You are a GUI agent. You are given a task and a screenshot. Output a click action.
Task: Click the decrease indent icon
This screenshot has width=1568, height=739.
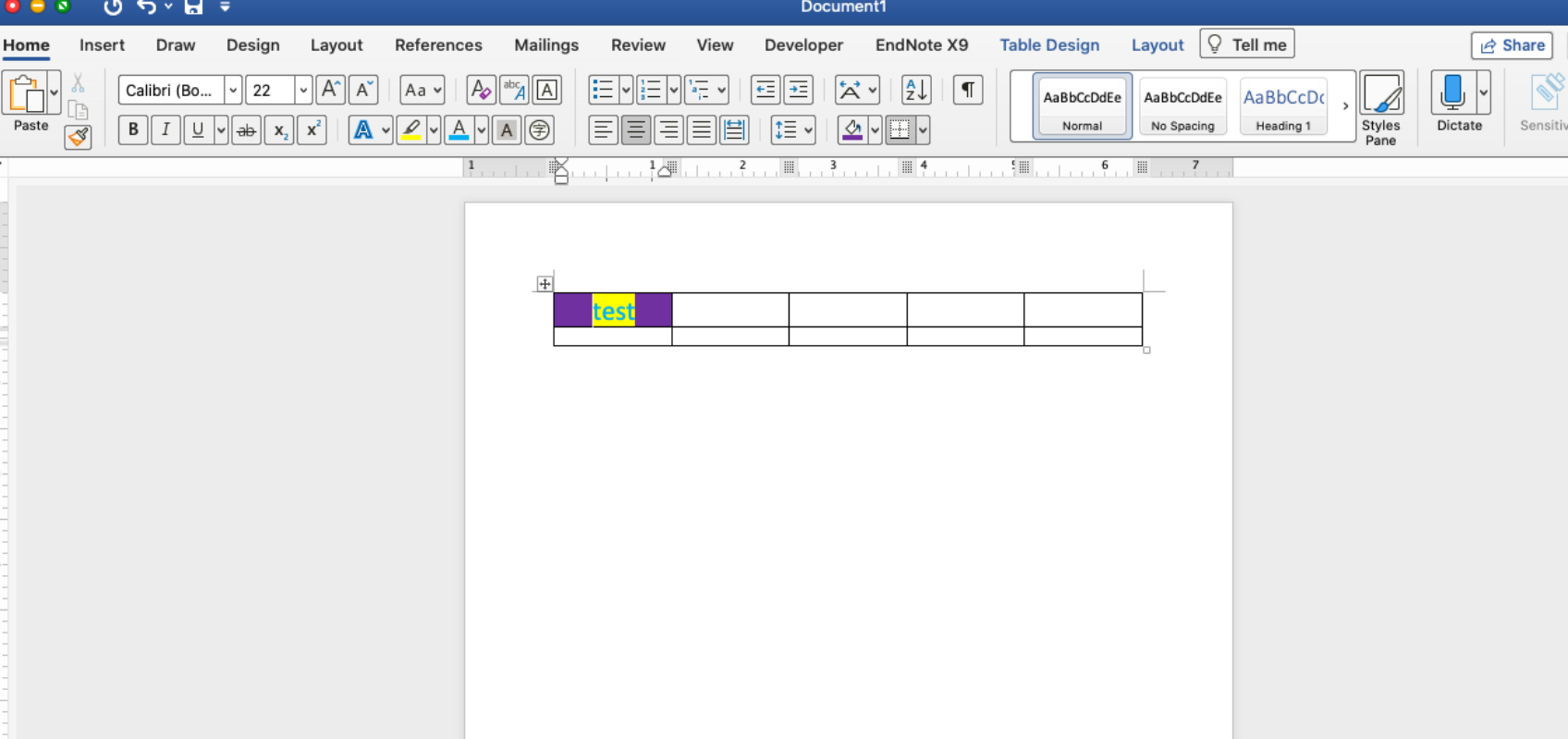[765, 90]
